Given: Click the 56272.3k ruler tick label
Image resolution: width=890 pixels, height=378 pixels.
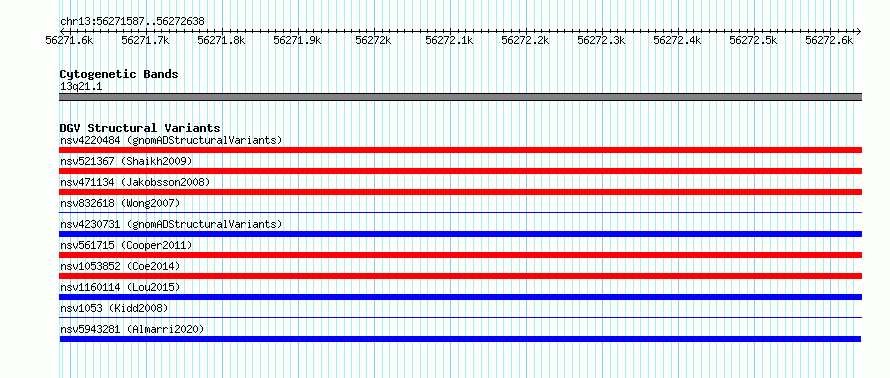Looking at the screenshot, I should tap(602, 41).
